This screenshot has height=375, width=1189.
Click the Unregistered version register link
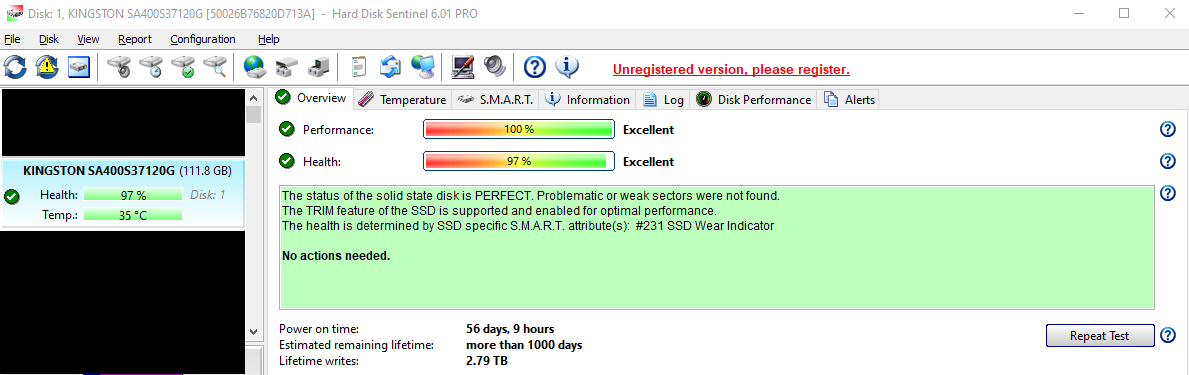[731, 70]
